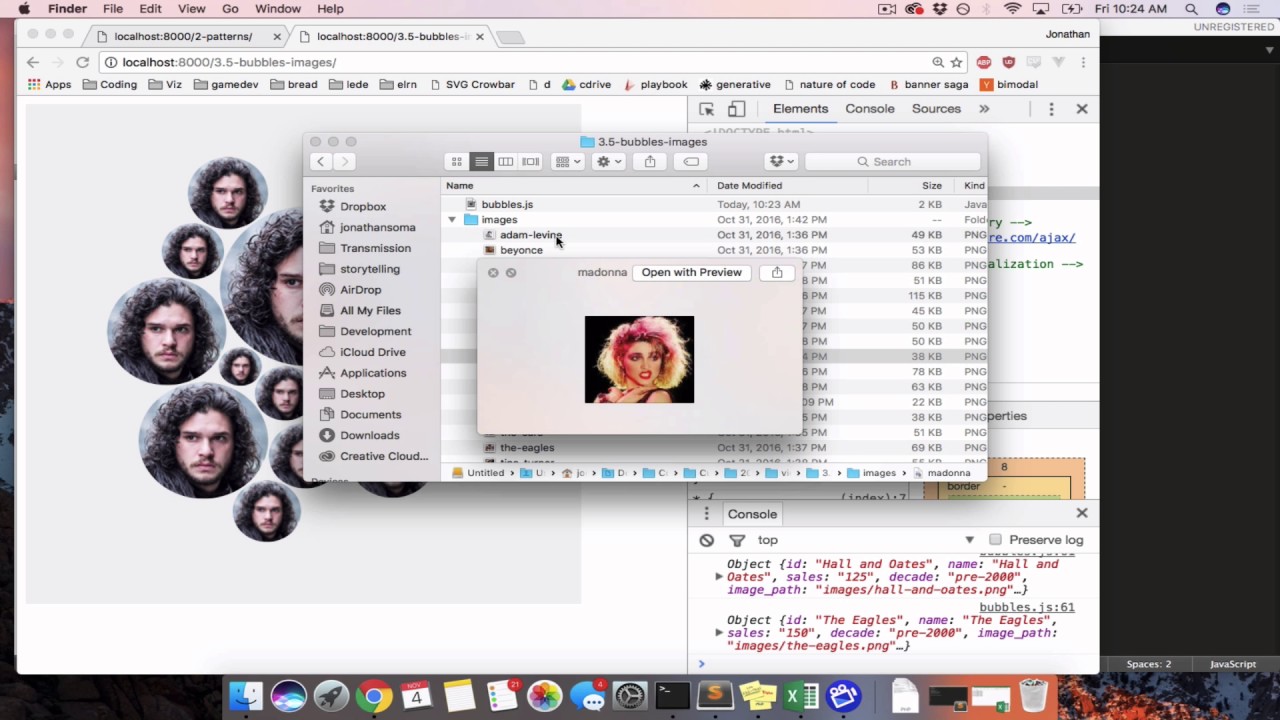Bookmark the page using the star icon

coord(957,62)
